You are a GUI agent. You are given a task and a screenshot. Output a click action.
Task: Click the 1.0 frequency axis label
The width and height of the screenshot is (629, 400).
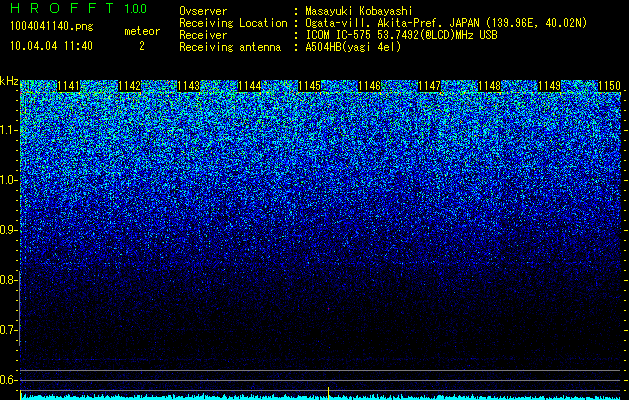pyautogui.click(x=8, y=180)
